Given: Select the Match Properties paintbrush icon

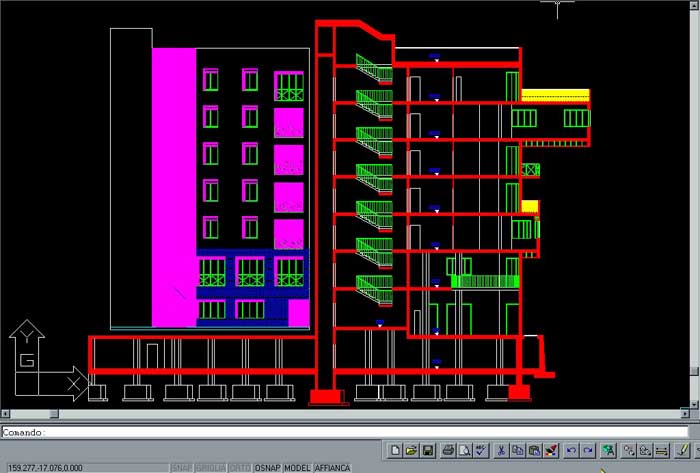Looking at the screenshot, I should (x=549, y=451).
